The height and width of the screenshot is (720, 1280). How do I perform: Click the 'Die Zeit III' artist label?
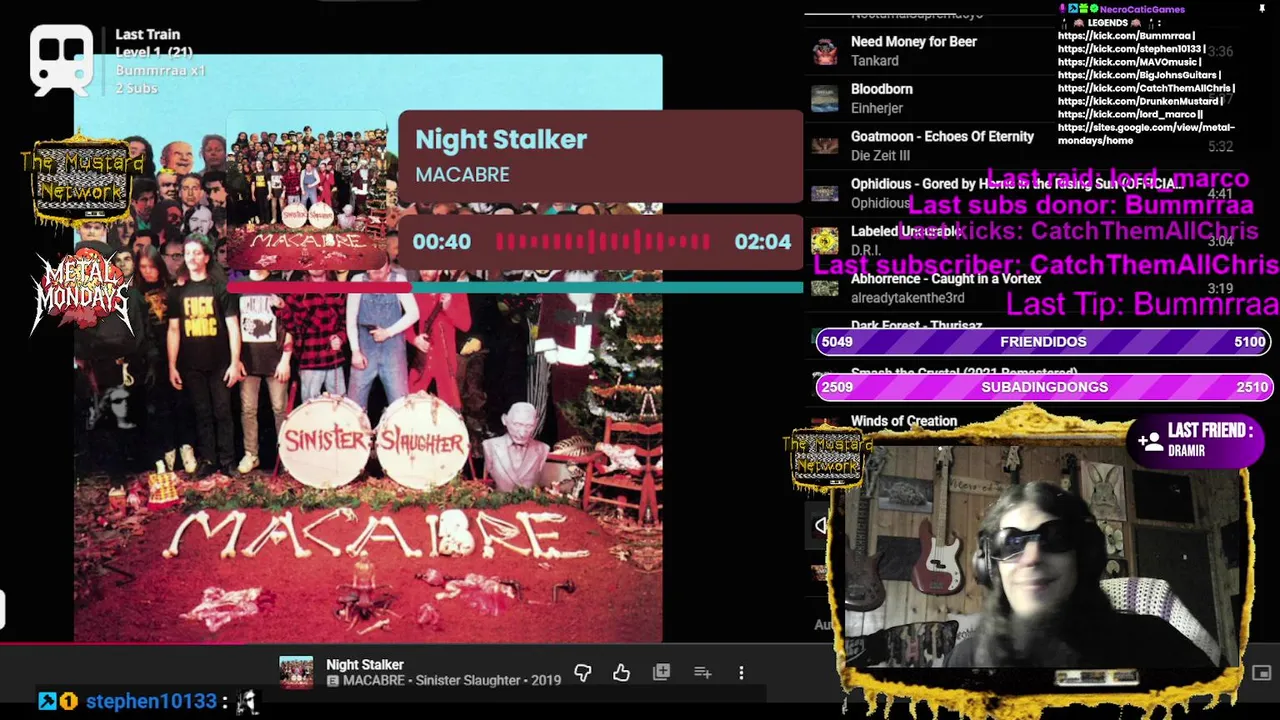click(x=880, y=156)
